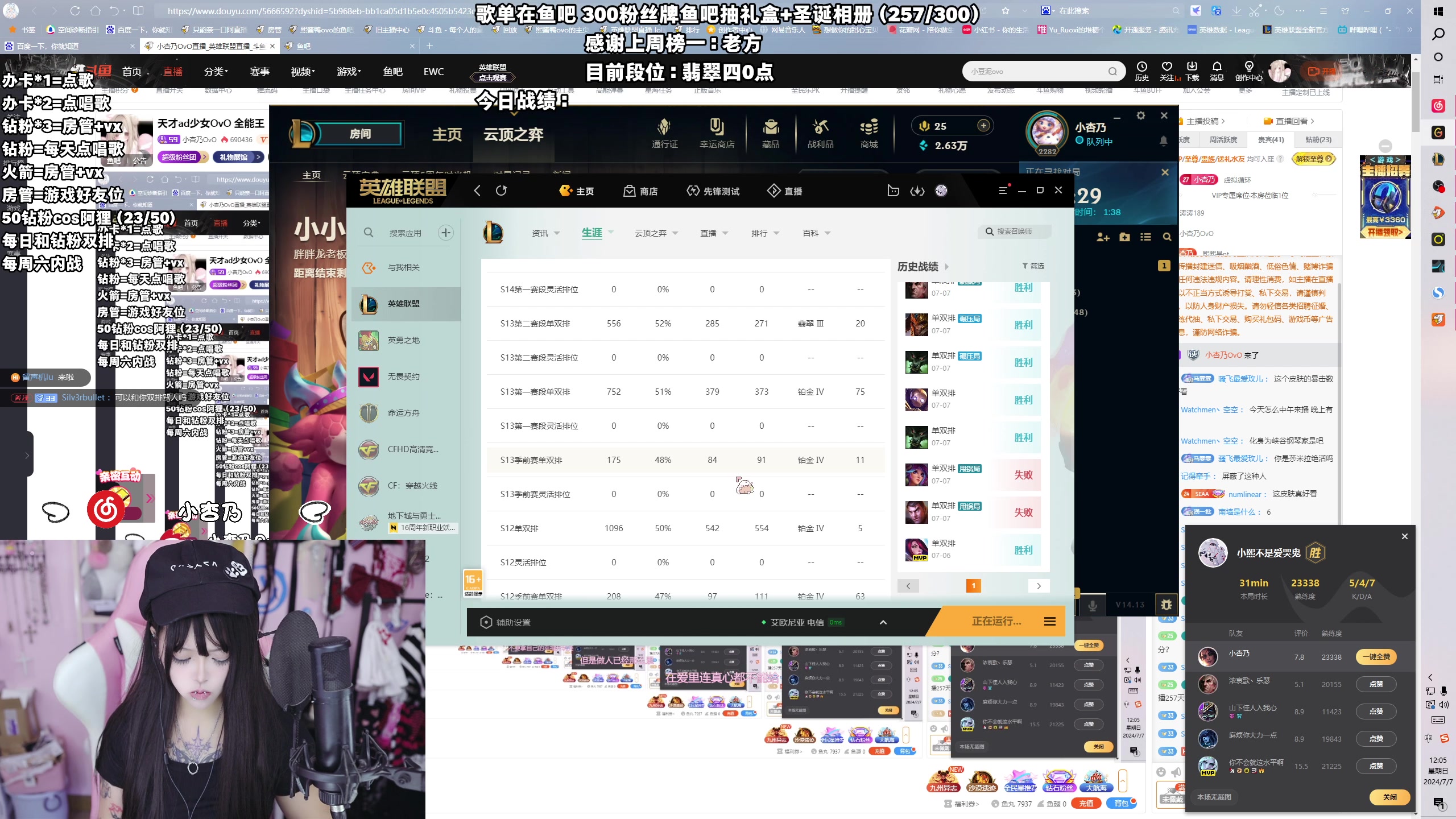
Task: Expand 历史战绩 arrow
Action: tap(947, 266)
